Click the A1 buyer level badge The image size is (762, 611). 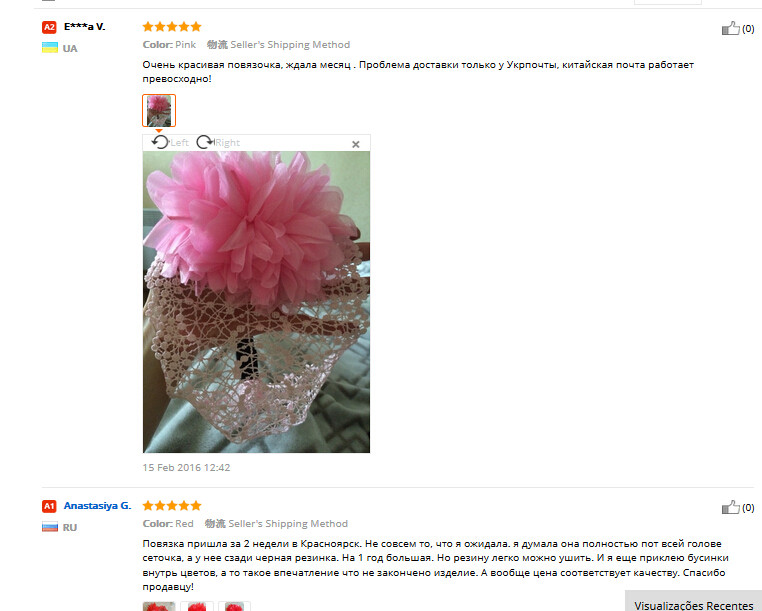tap(49, 506)
